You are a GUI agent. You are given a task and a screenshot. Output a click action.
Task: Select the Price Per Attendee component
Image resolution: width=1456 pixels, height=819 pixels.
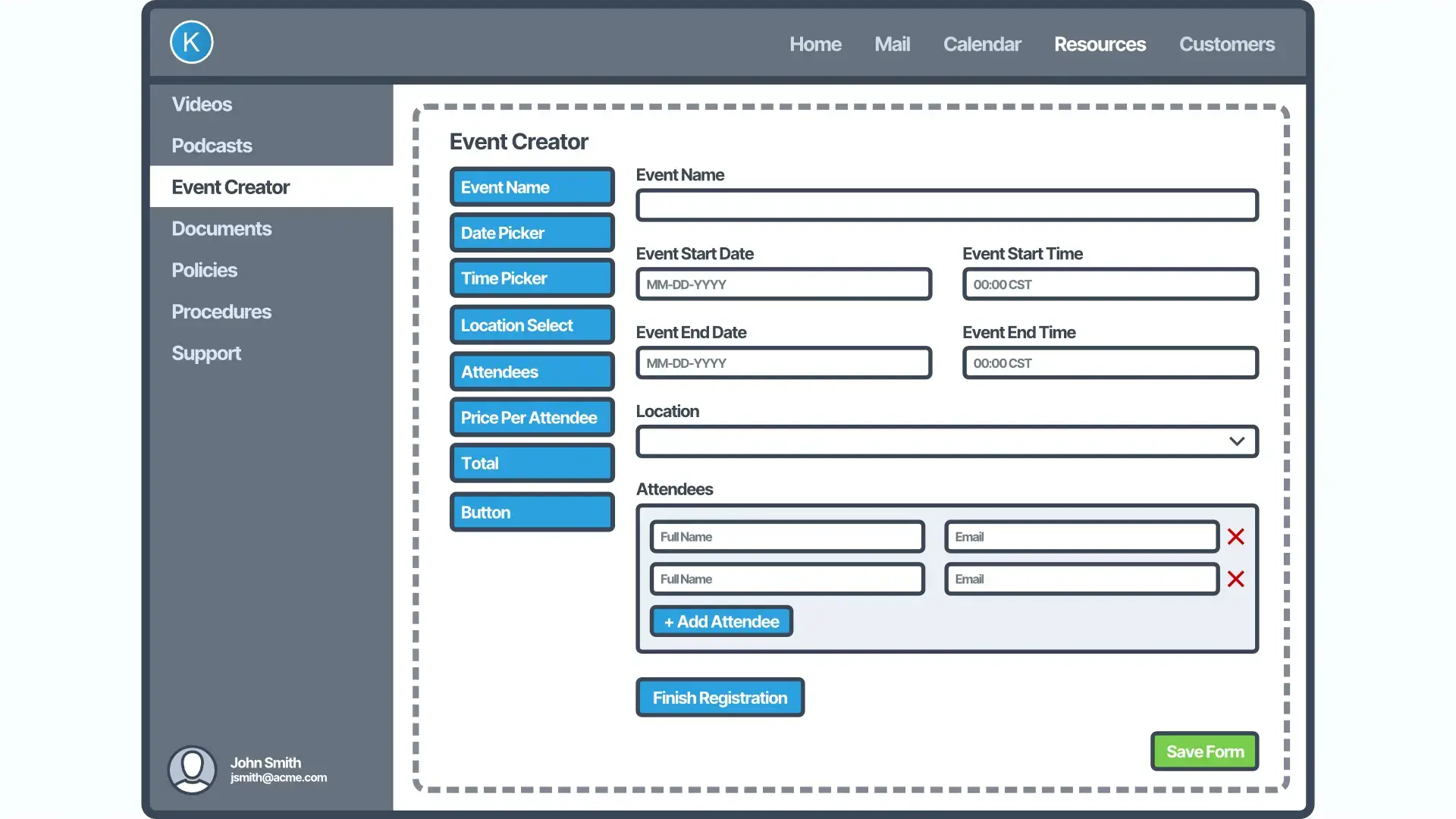click(531, 417)
